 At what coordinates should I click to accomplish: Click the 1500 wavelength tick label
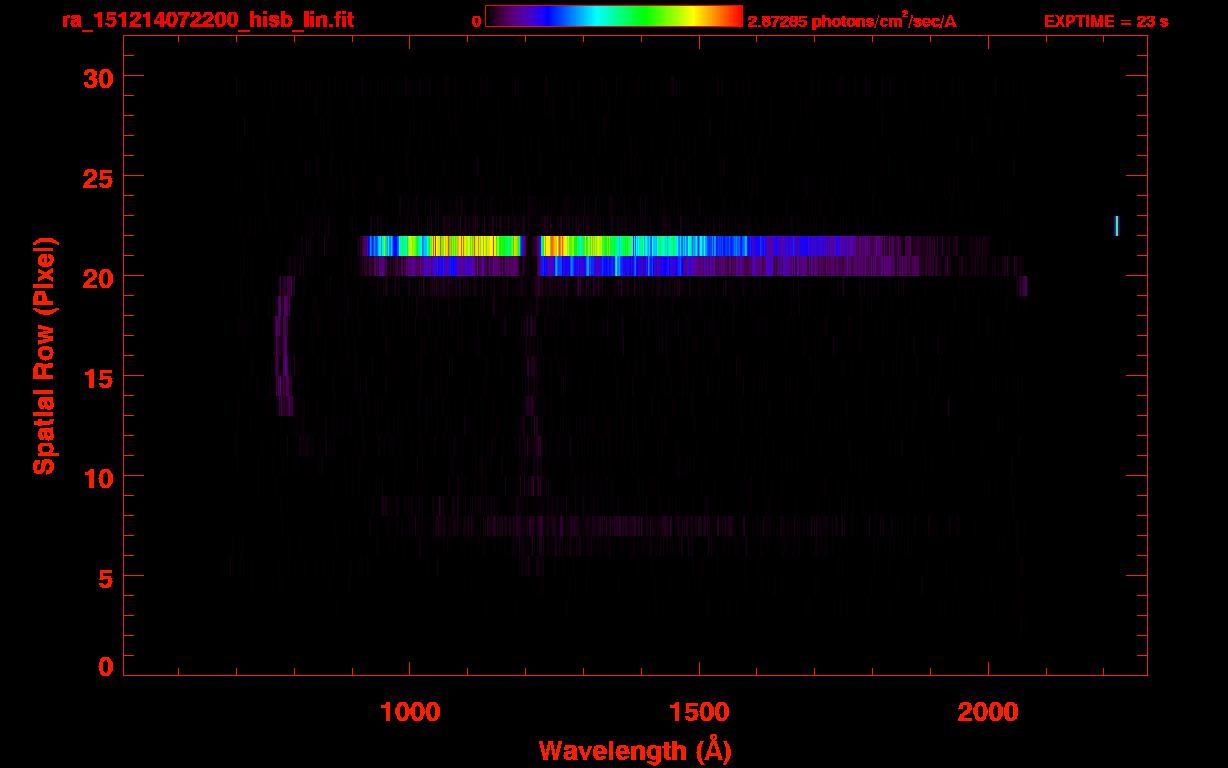point(699,712)
